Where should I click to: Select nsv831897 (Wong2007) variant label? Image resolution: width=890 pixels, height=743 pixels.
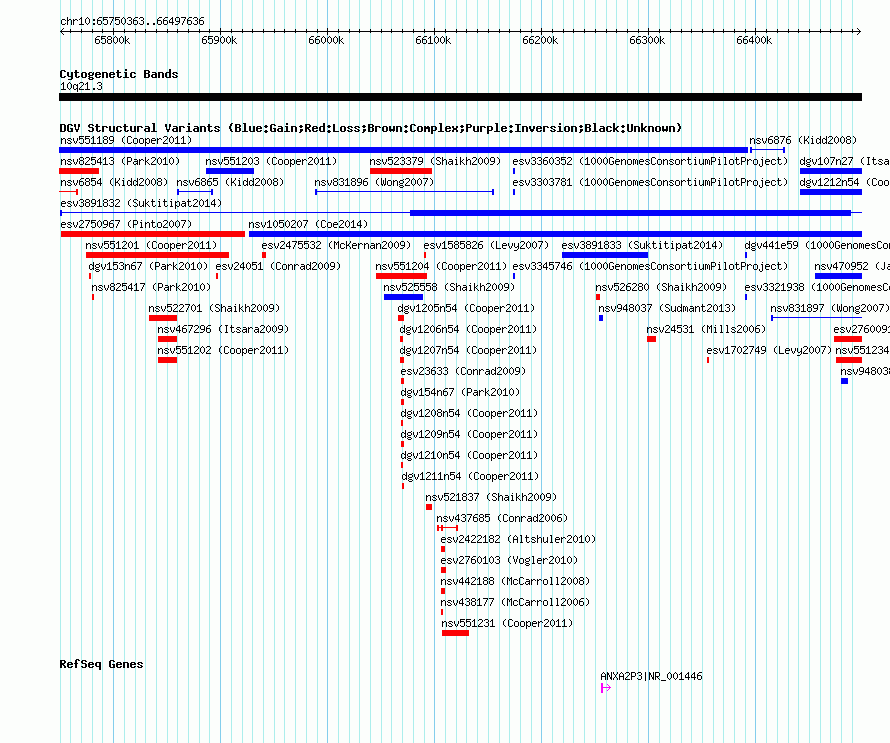click(x=830, y=308)
